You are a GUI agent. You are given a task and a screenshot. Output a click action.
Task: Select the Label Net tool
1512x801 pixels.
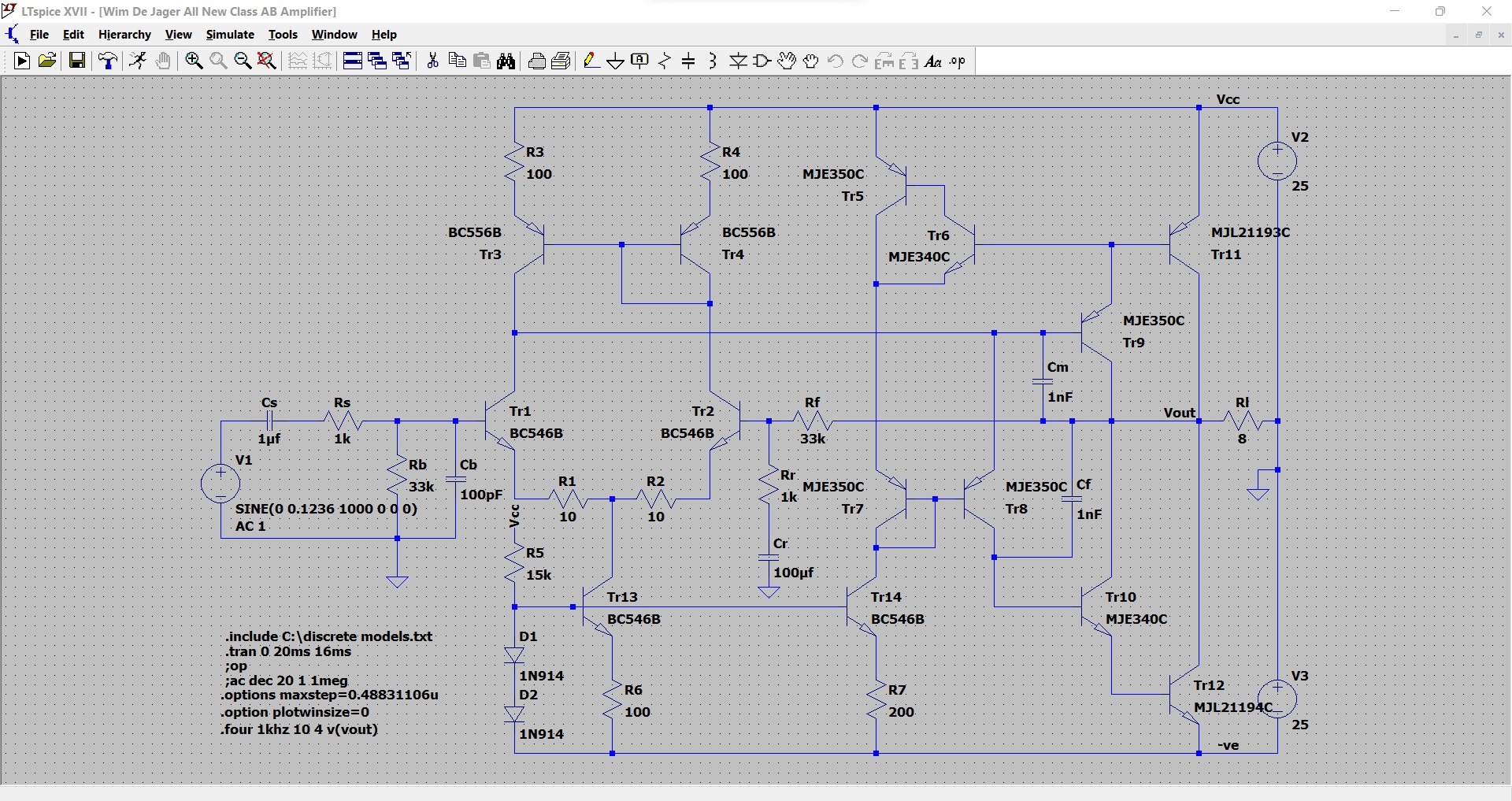(640, 61)
